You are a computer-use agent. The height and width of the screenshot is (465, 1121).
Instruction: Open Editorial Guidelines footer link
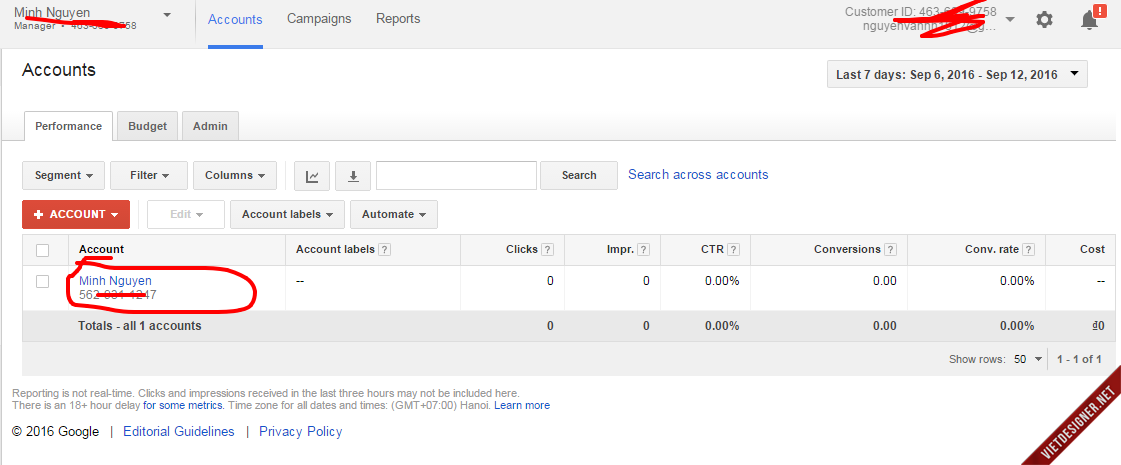pyautogui.click(x=179, y=432)
